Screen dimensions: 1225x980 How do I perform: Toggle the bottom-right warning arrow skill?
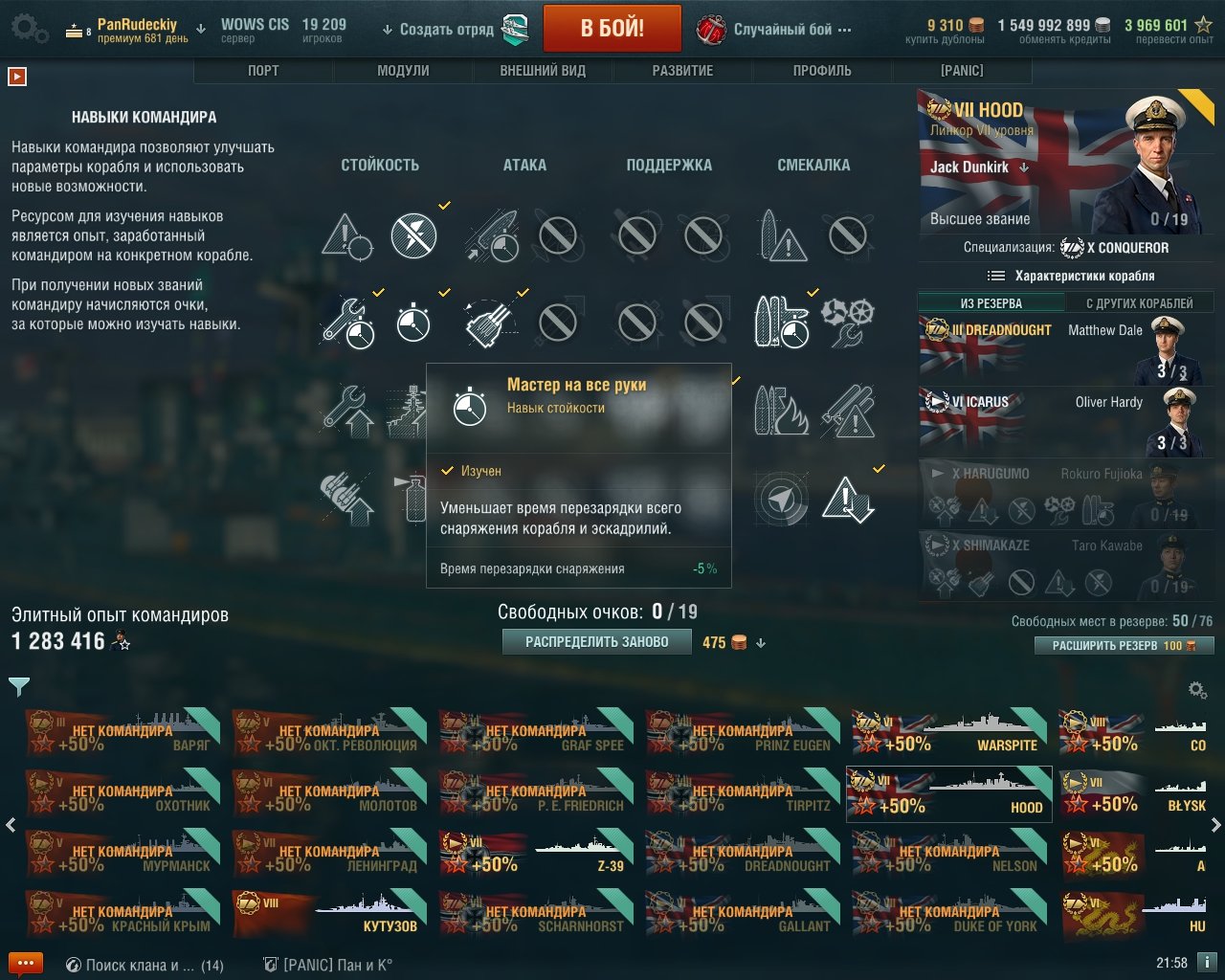(848, 499)
